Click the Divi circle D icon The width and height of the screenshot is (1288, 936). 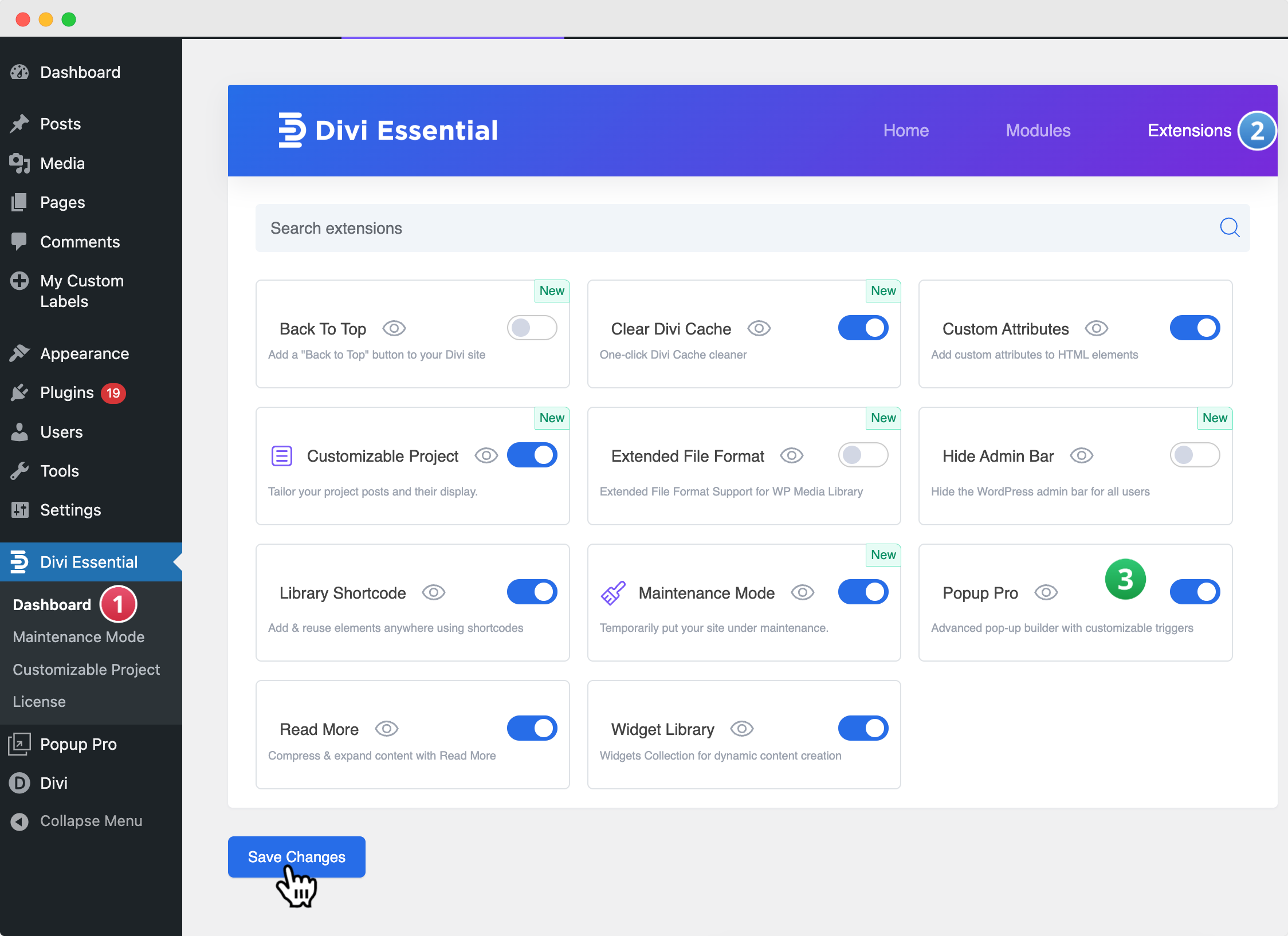[19, 783]
